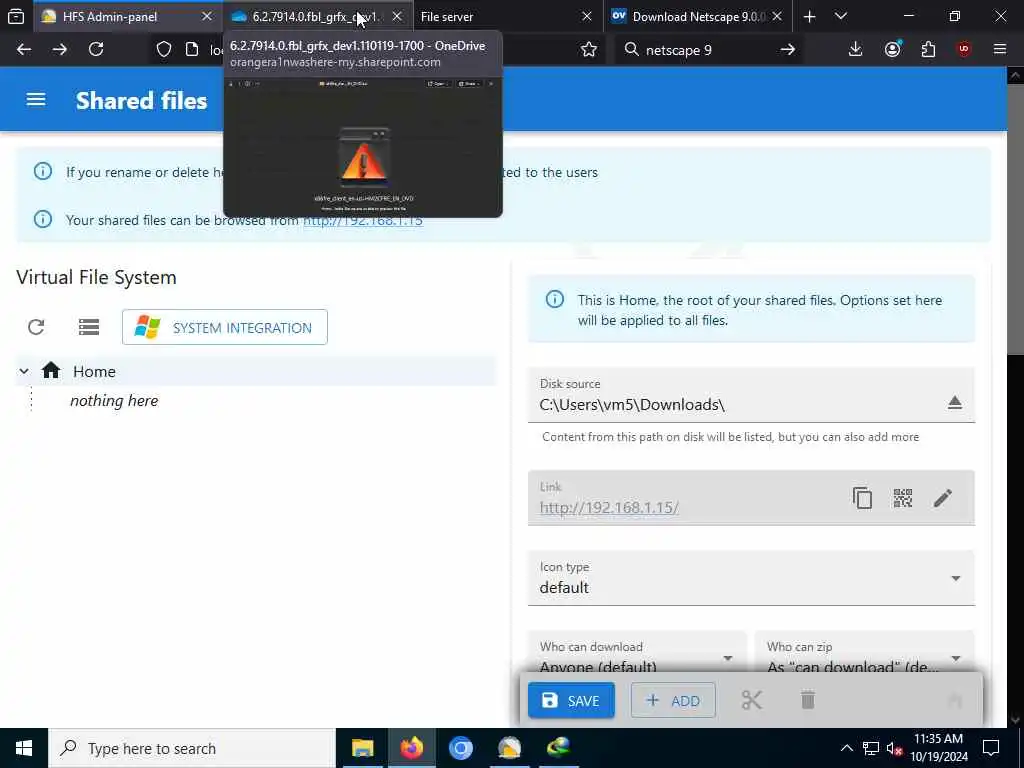The height and width of the screenshot is (768, 1024).
Task: Open the Who can download dropdown
Action: (x=637, y=653)
